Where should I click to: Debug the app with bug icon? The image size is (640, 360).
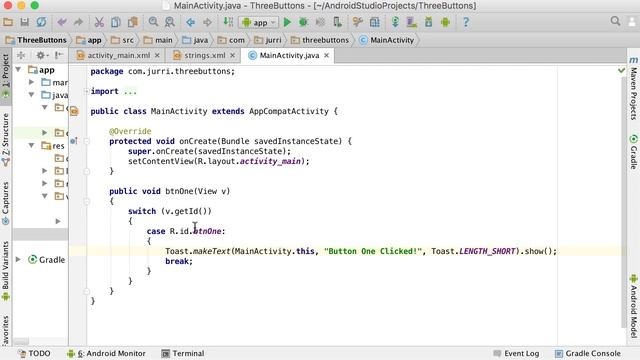click(x=303, y=22)
